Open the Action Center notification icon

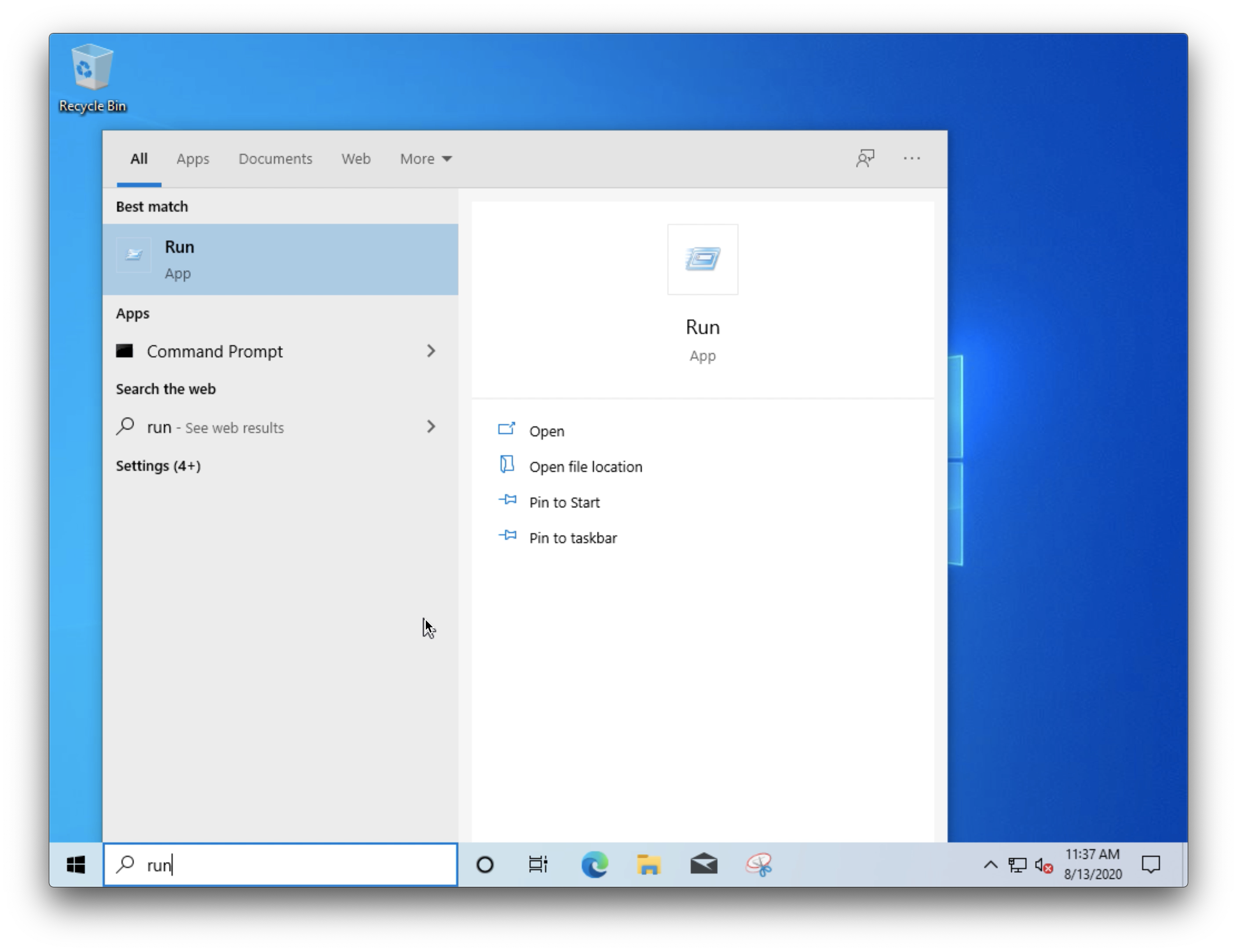1150,865
